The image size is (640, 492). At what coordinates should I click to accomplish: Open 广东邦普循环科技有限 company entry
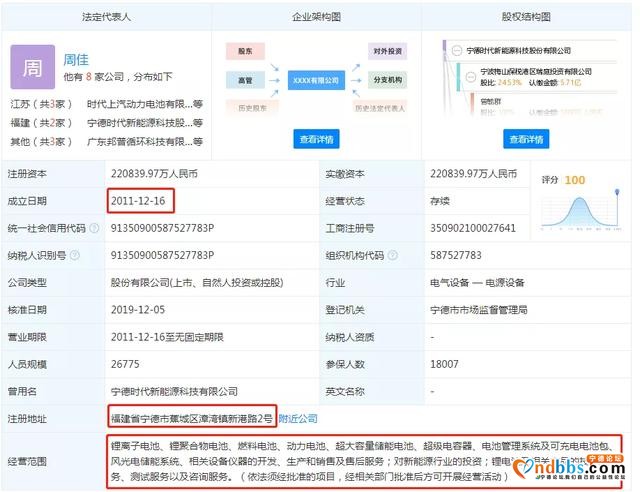tap(145, 142)
